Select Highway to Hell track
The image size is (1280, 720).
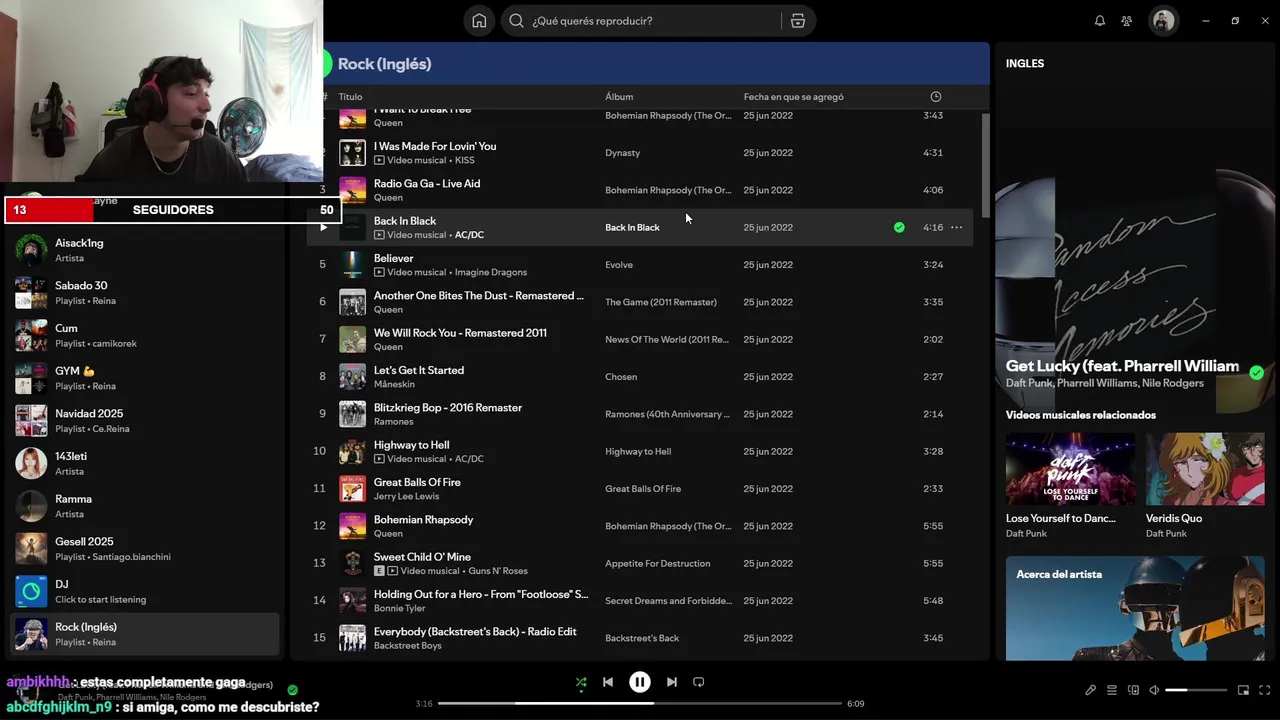[411, 445]
